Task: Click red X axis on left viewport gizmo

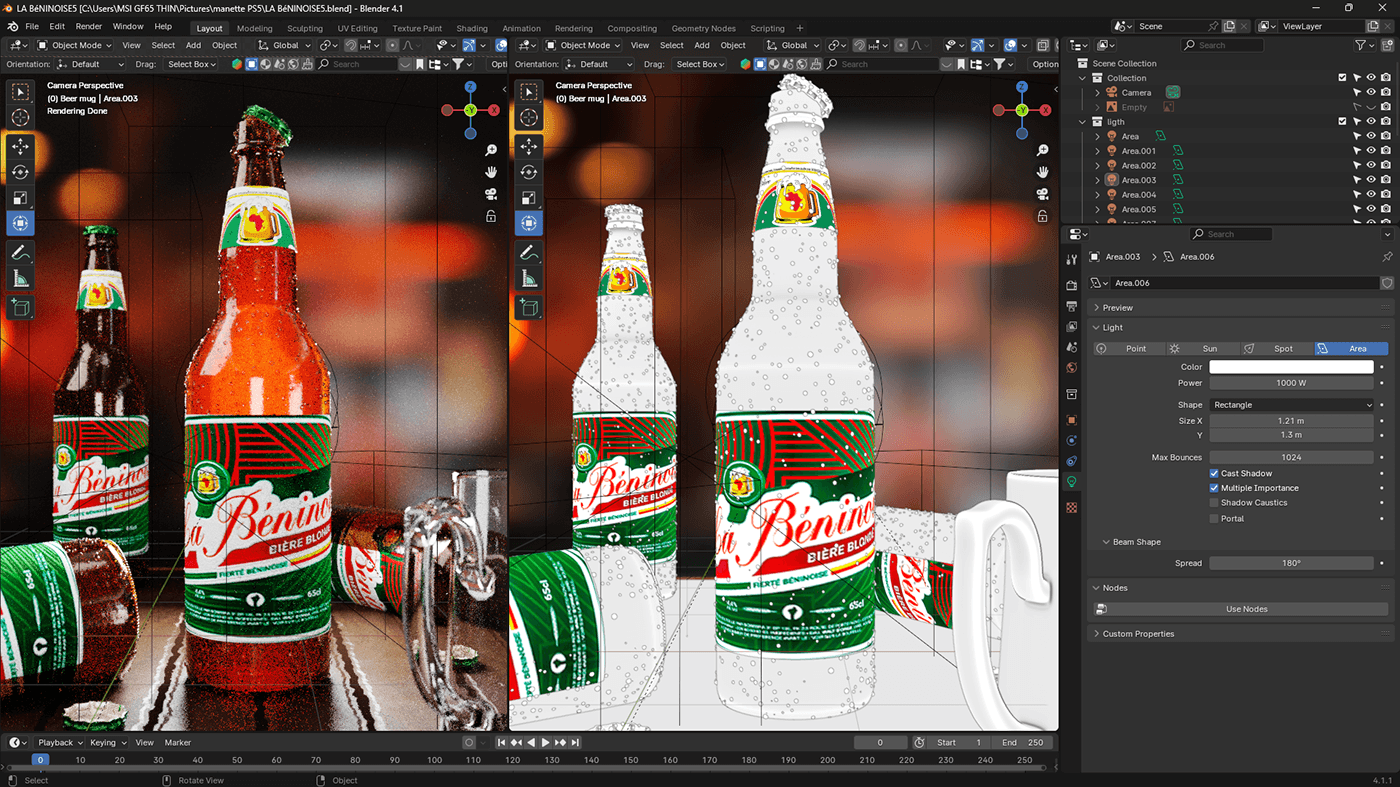Action: pyautogui.click(x=494, y=110)
